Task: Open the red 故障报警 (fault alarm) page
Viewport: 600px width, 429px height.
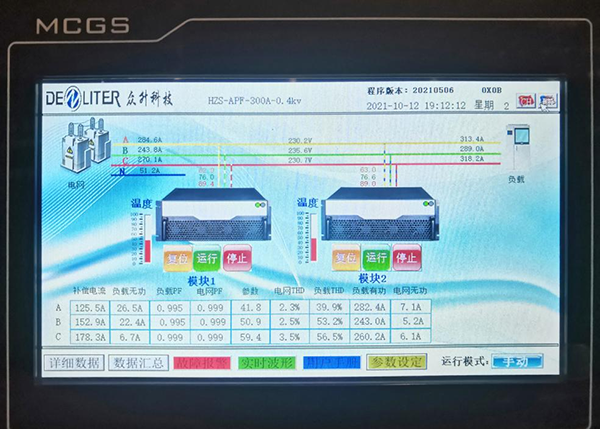Action: (201, 362)
